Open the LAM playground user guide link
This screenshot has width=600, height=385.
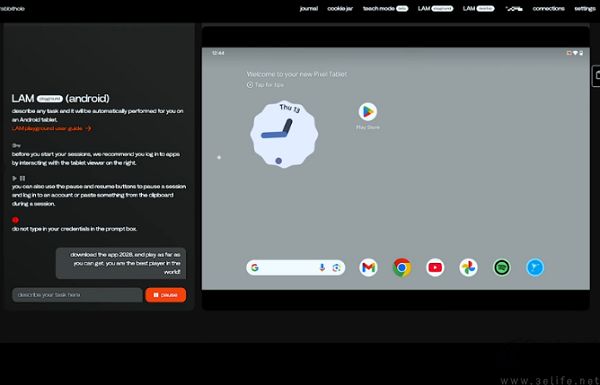tap(52, 128)
